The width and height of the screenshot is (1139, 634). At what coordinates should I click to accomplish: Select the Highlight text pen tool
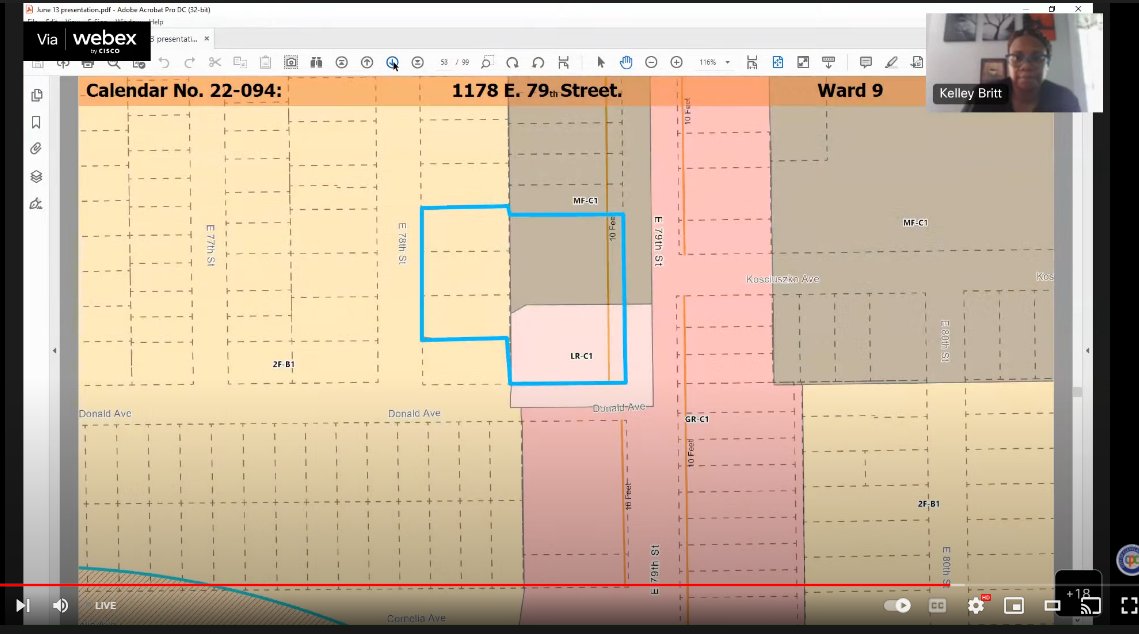tap(891, 62)
